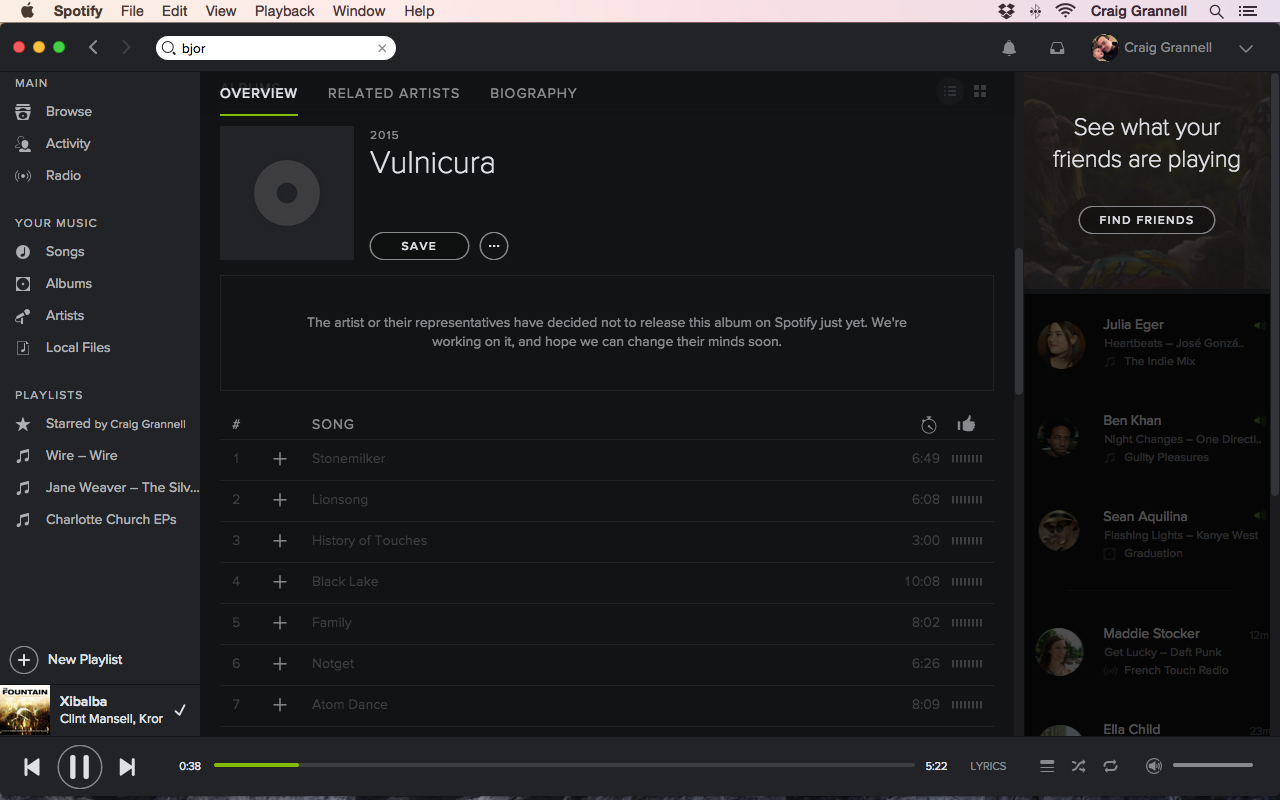Open Ben Khan's friend activity

1147,439
